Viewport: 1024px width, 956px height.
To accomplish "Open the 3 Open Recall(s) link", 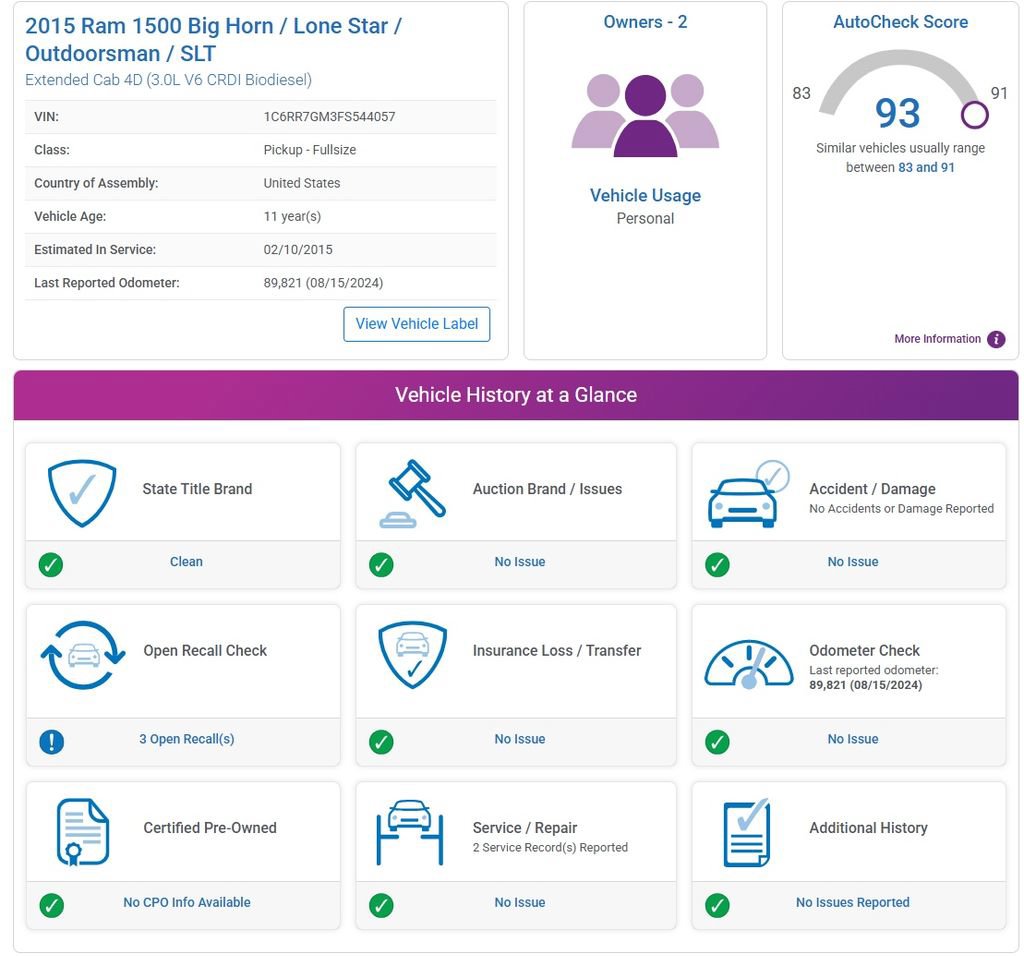I will click(x=187, y=739).
